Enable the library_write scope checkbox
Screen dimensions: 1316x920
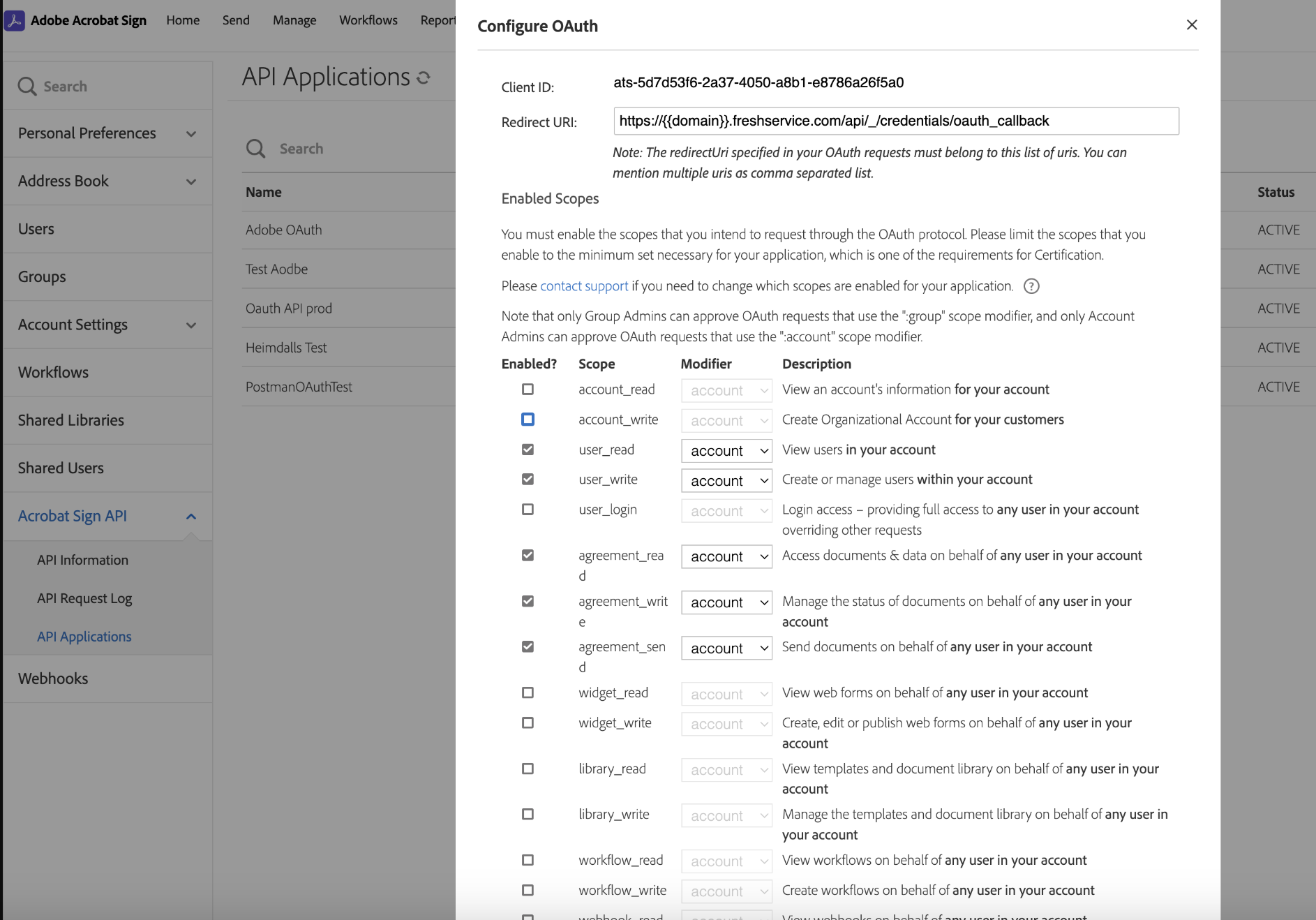(x=528, y=815)
